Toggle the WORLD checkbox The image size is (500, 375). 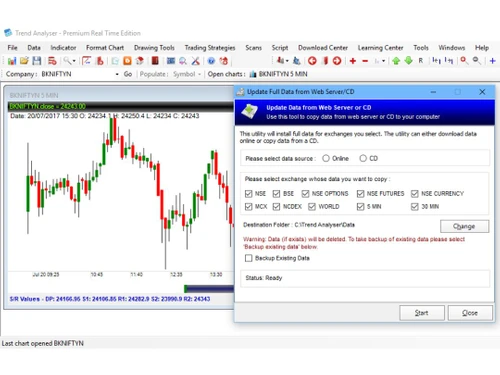pos(312,207)
